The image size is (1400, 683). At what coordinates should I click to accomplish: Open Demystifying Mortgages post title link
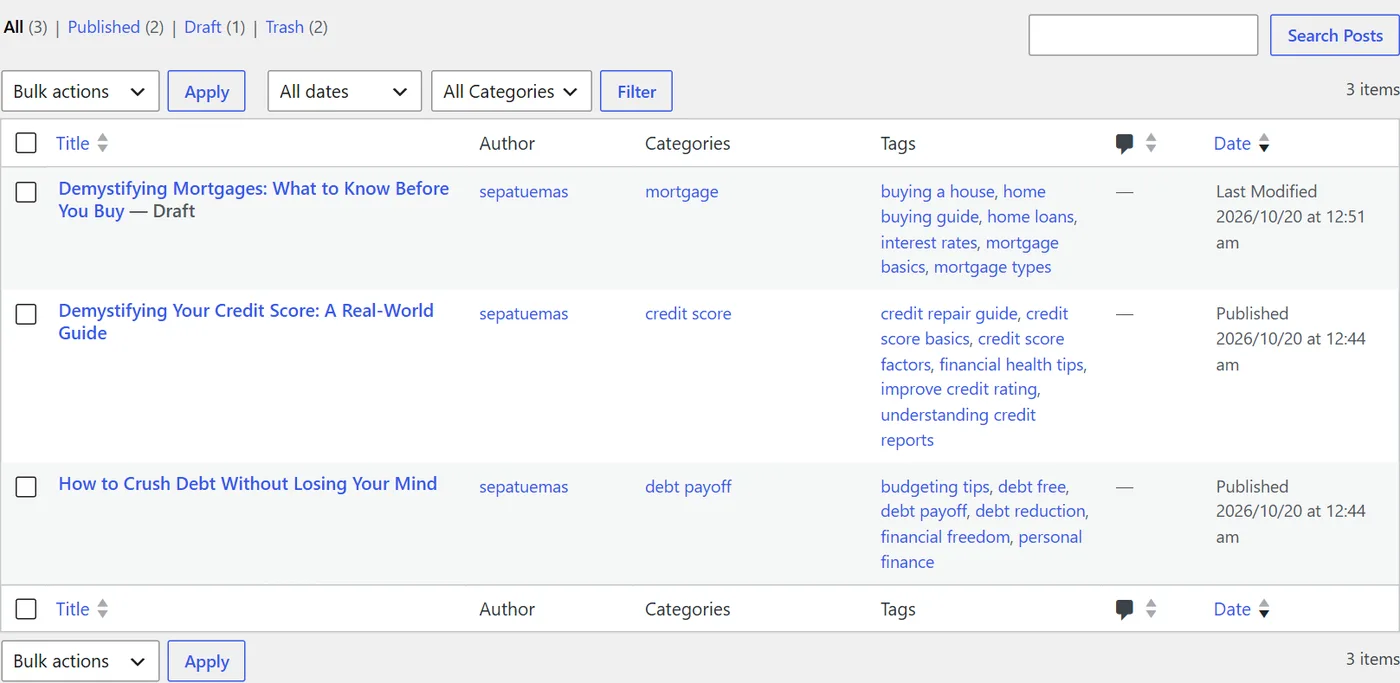253,199
